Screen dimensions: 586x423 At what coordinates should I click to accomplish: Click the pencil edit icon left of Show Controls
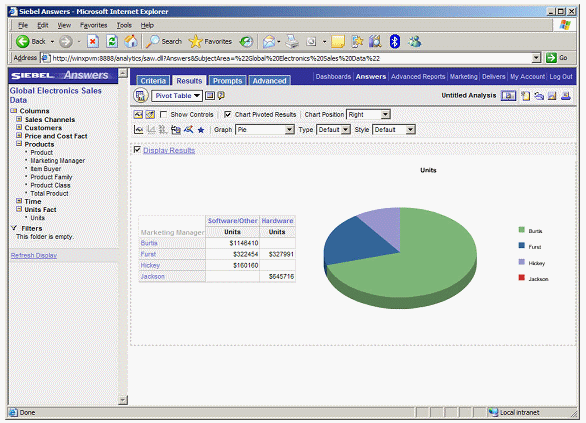tap(150, 114)
